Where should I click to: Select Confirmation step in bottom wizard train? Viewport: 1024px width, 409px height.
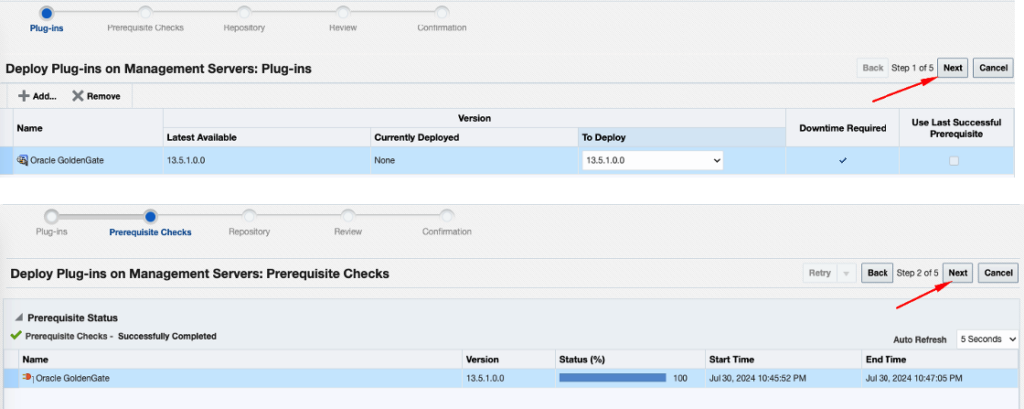pyautogui.click(x=447, y=216)
